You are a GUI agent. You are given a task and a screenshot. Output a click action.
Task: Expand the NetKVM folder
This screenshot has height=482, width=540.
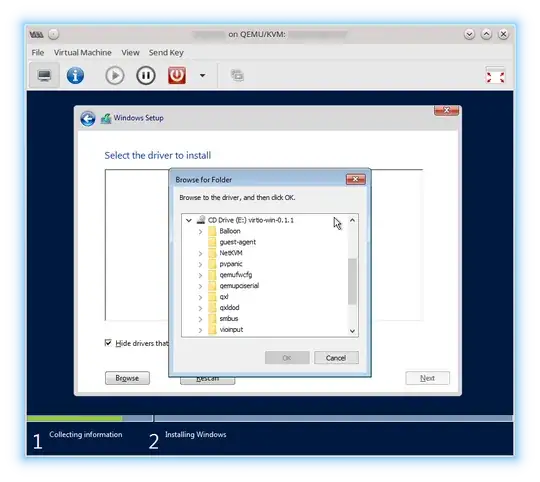(x=200, y=254)
